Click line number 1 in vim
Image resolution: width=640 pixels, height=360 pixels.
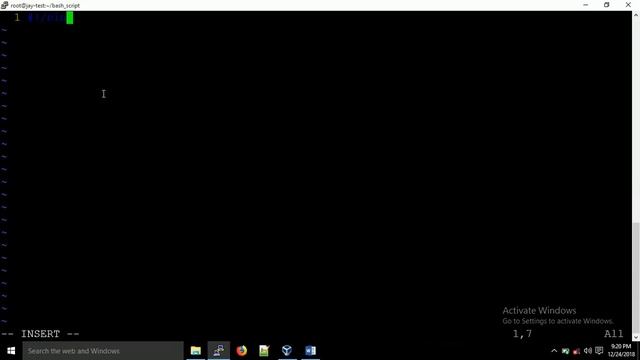pyautogui.click(x=17, y=18)
